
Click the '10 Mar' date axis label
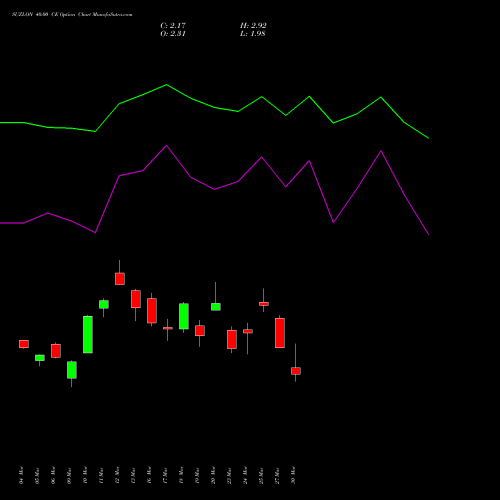(x=85, y=475)
